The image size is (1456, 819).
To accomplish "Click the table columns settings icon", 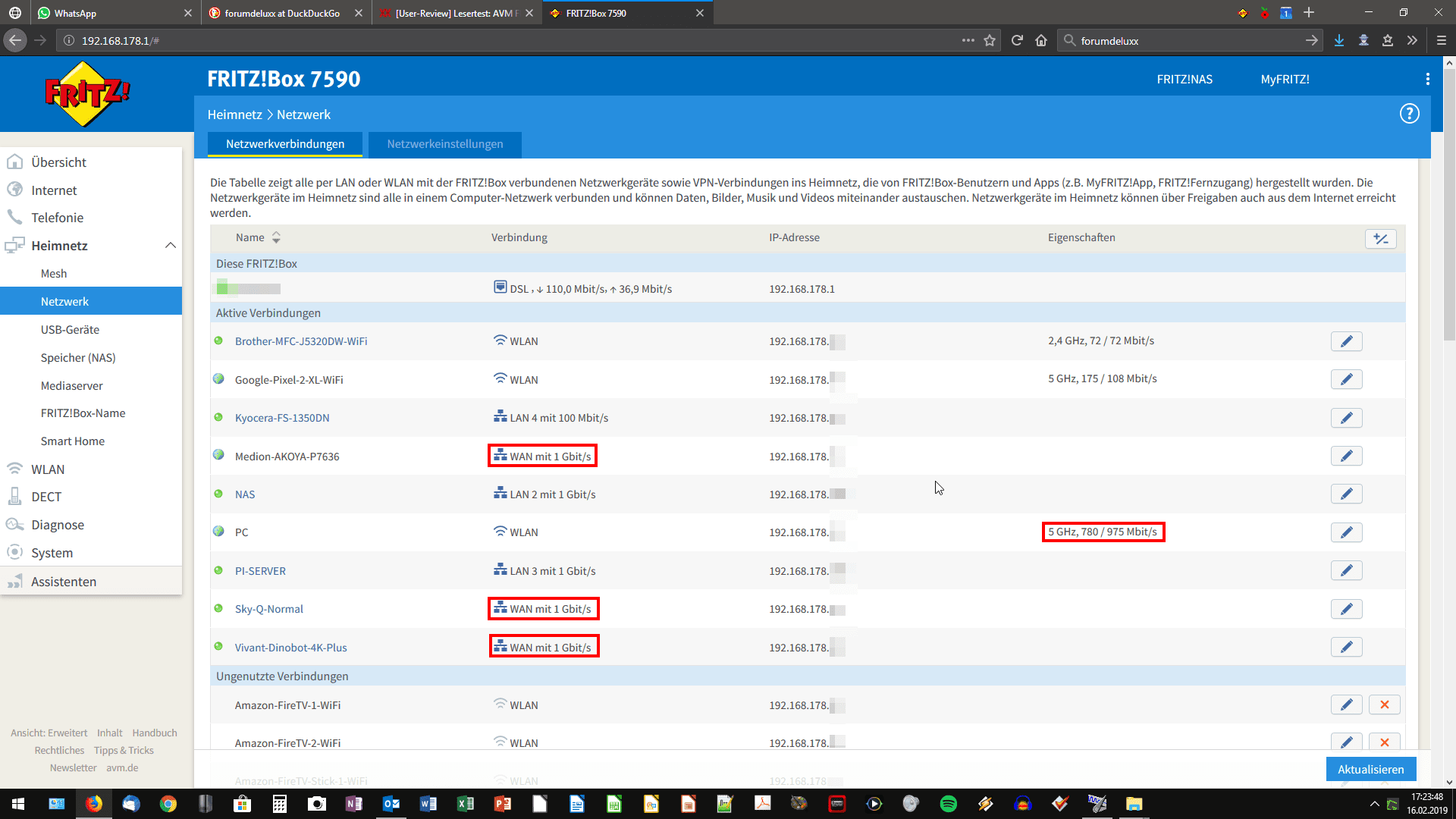I will 1380,239.
